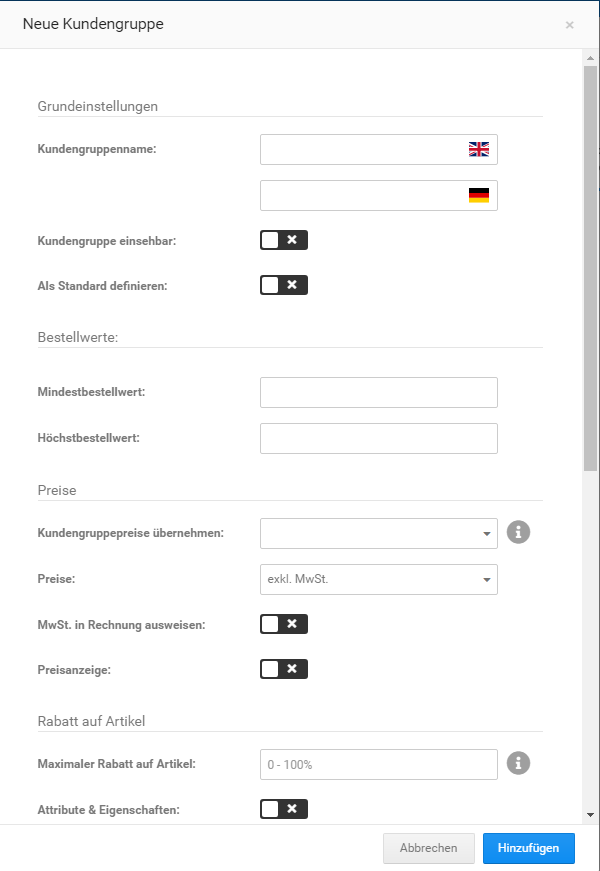Click the Mindestbestellwert input field
The width and height of the screenshot is (600, 871).
[x=378, y=392]
